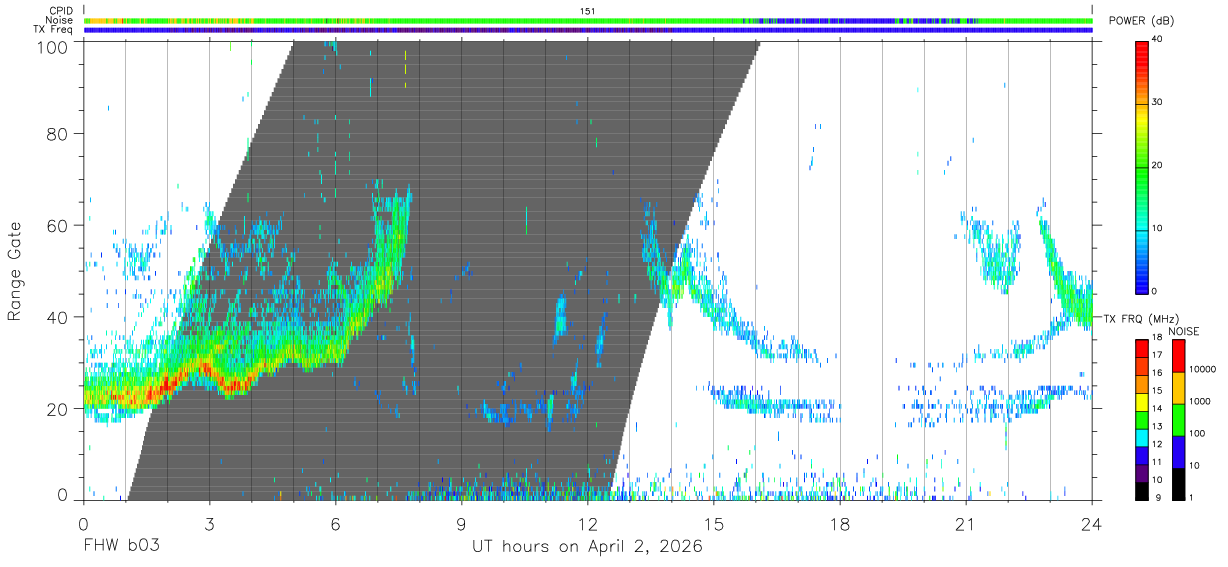
Task: Click the NOISE color scale bar
Action: (1179, 419)
